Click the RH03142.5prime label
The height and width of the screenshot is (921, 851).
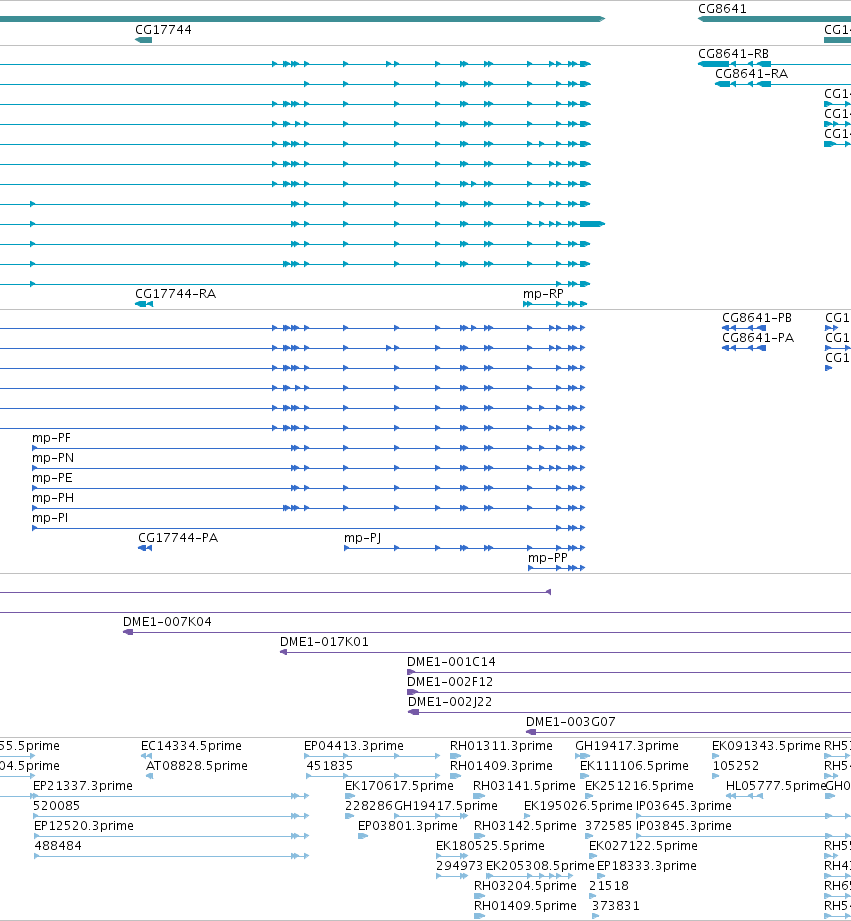pyautogui.click(x=525, y=826)
